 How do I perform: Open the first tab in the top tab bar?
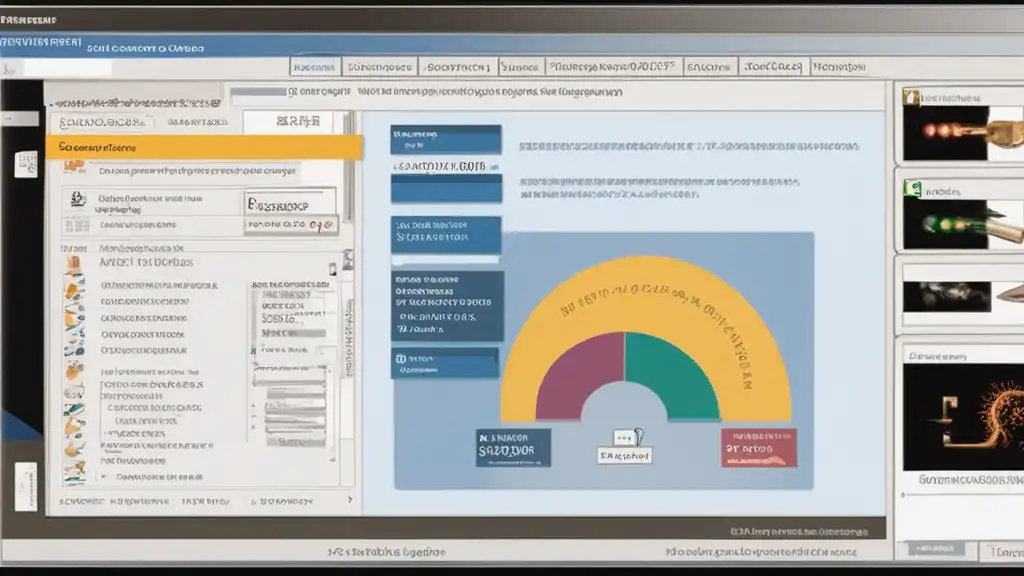315,67
